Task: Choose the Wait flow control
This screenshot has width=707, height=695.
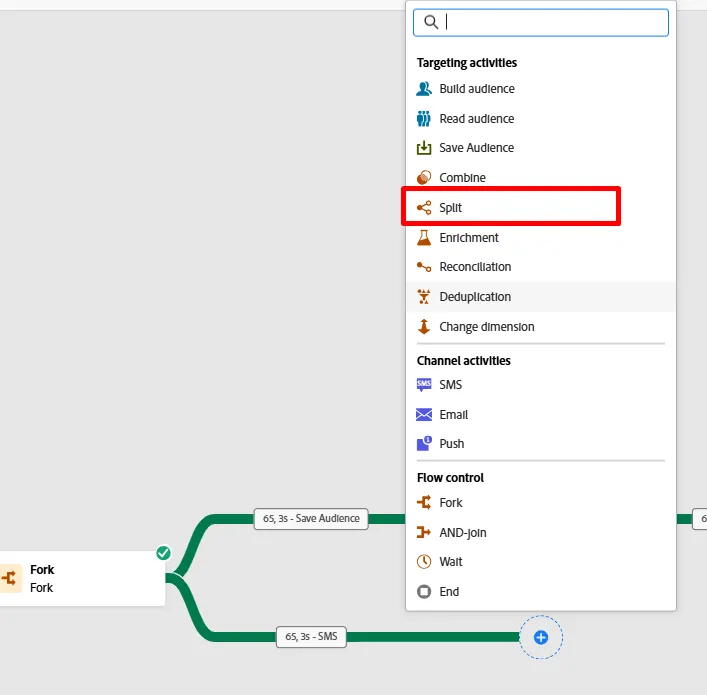Action: coord(541,562)
